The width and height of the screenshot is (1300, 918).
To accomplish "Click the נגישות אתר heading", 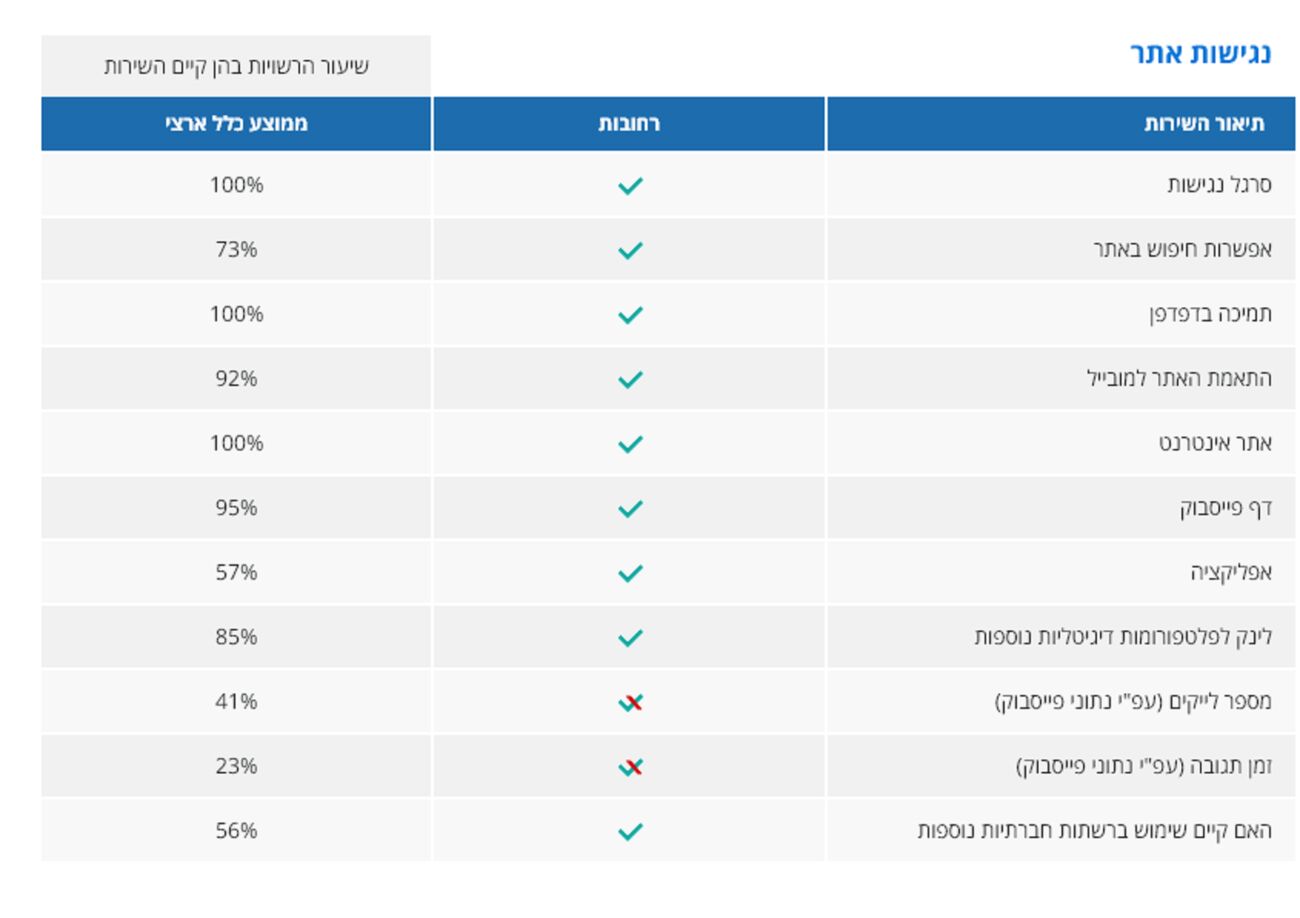I will (x=1200, y=54).
